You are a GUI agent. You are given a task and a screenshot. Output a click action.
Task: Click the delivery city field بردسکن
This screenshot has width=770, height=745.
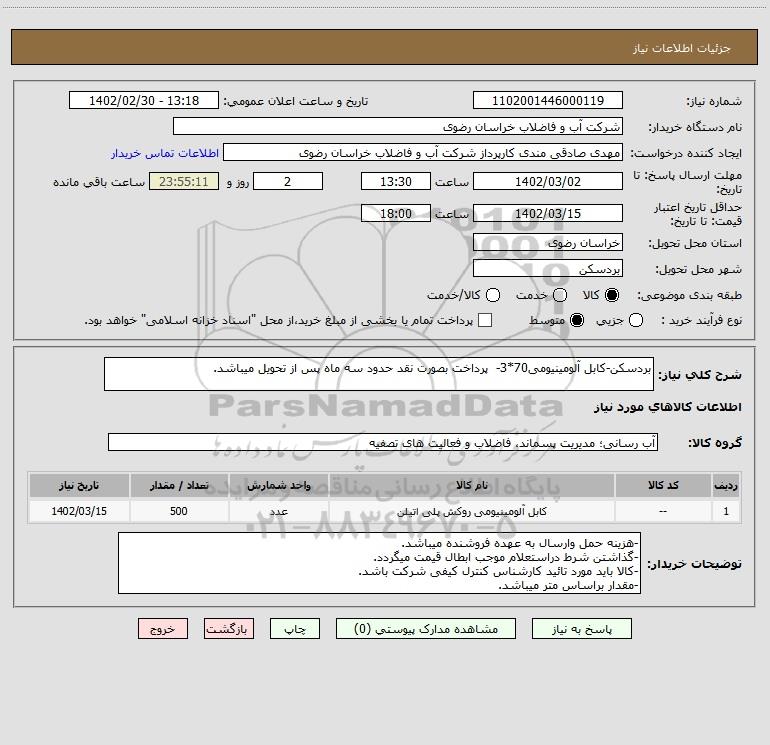548,269
